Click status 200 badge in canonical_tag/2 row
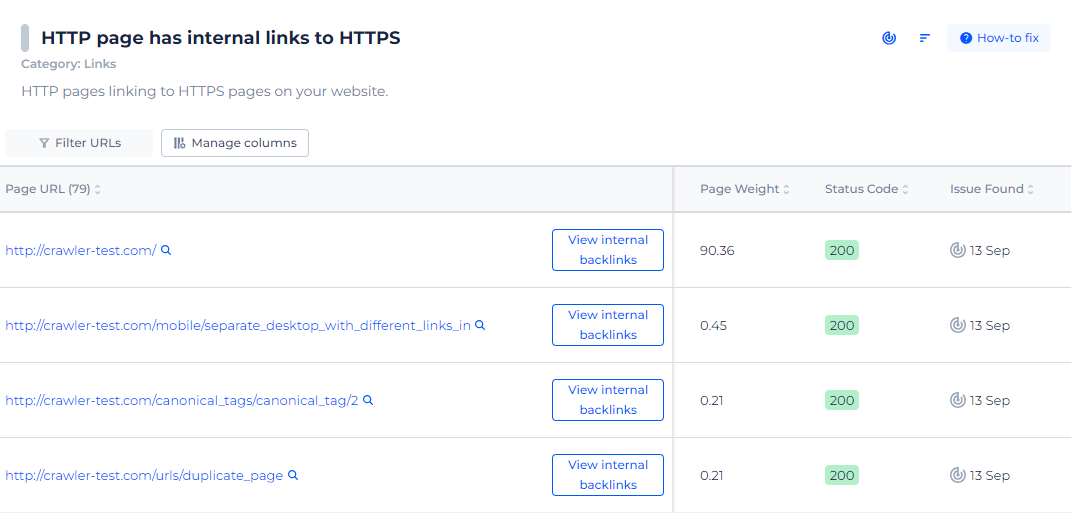 842,400
